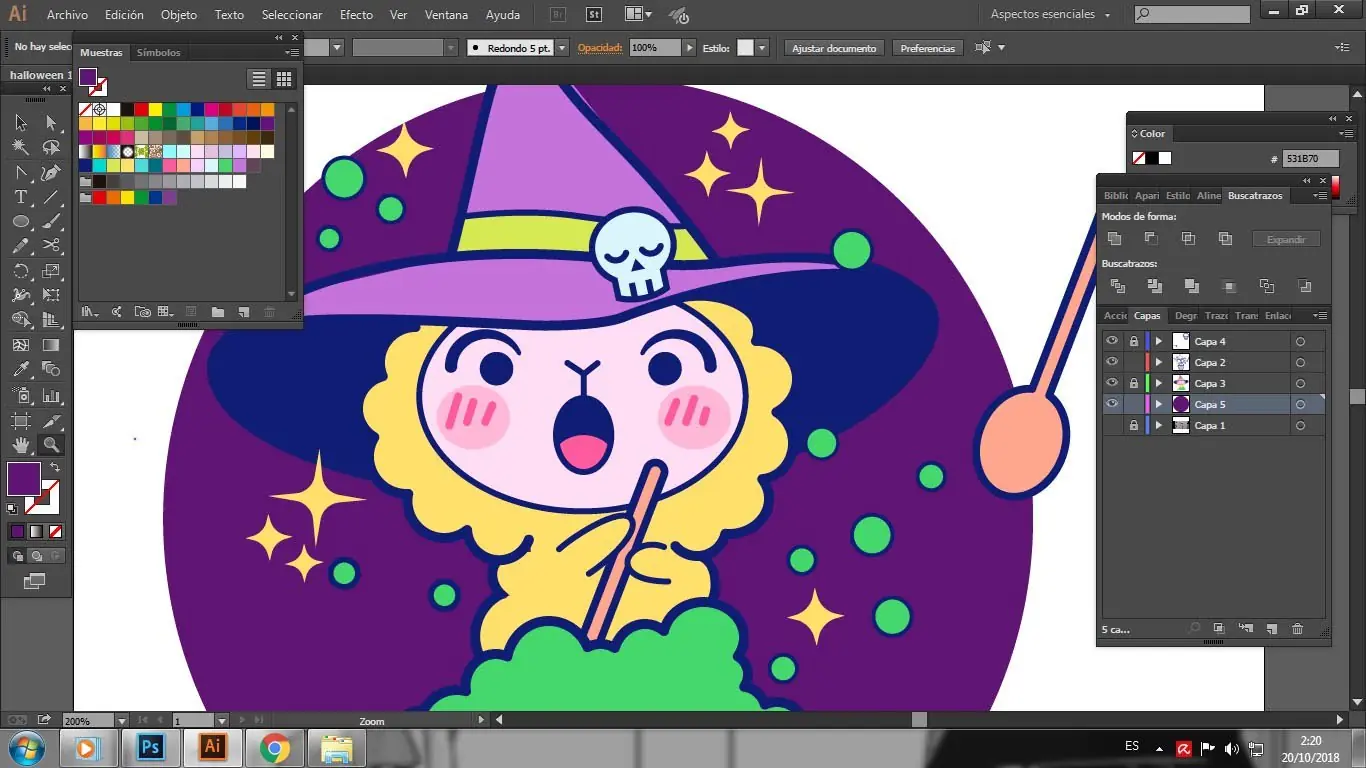Viewport: 1366px width, 768px height.
Task: Show Capa 2 using its visibility box
Action: [1112, 362]
